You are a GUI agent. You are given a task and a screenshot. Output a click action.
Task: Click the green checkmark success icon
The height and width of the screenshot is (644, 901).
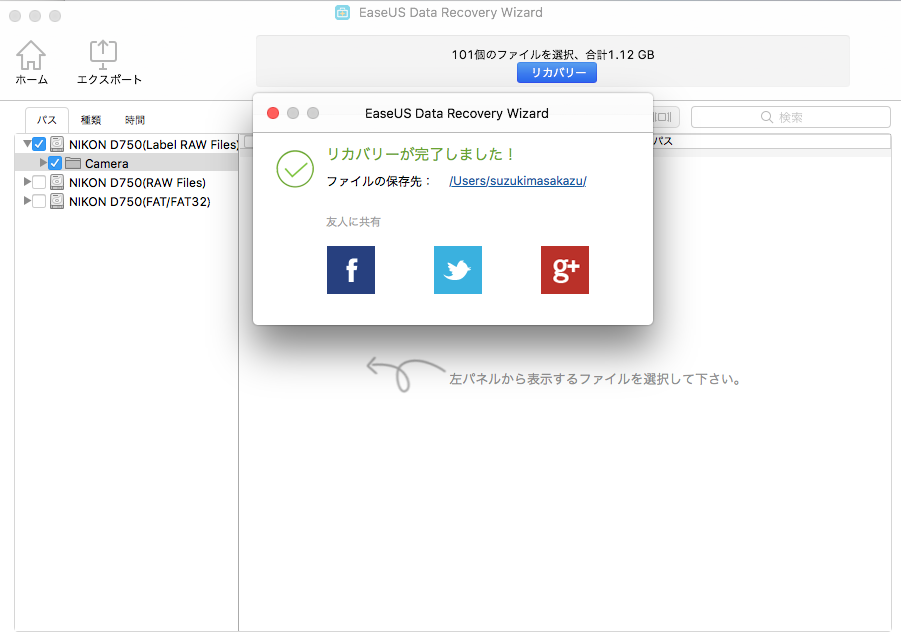coord(295,169)
